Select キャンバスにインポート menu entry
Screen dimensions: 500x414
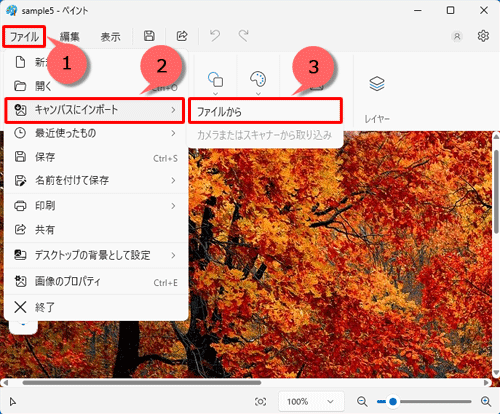[x=95, y=110]
